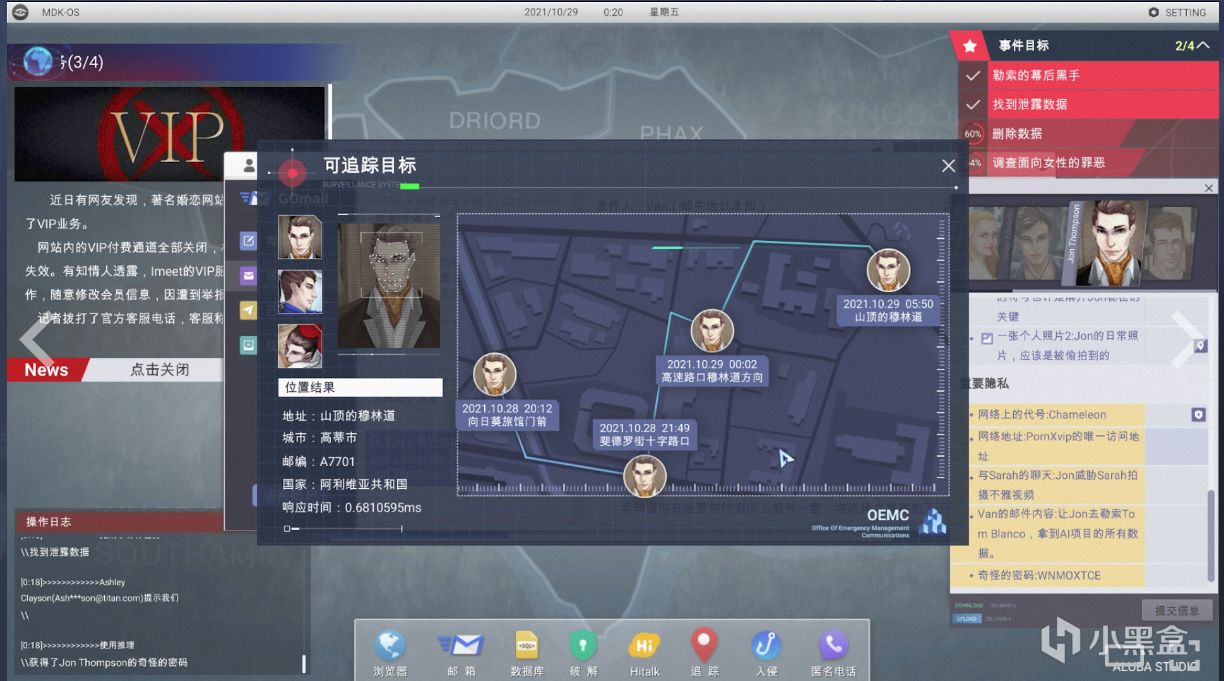Viewport: 1224px width, 681px height.
Task: Select the 山顶的穆林道 map location marker
Action: (888, 271)
